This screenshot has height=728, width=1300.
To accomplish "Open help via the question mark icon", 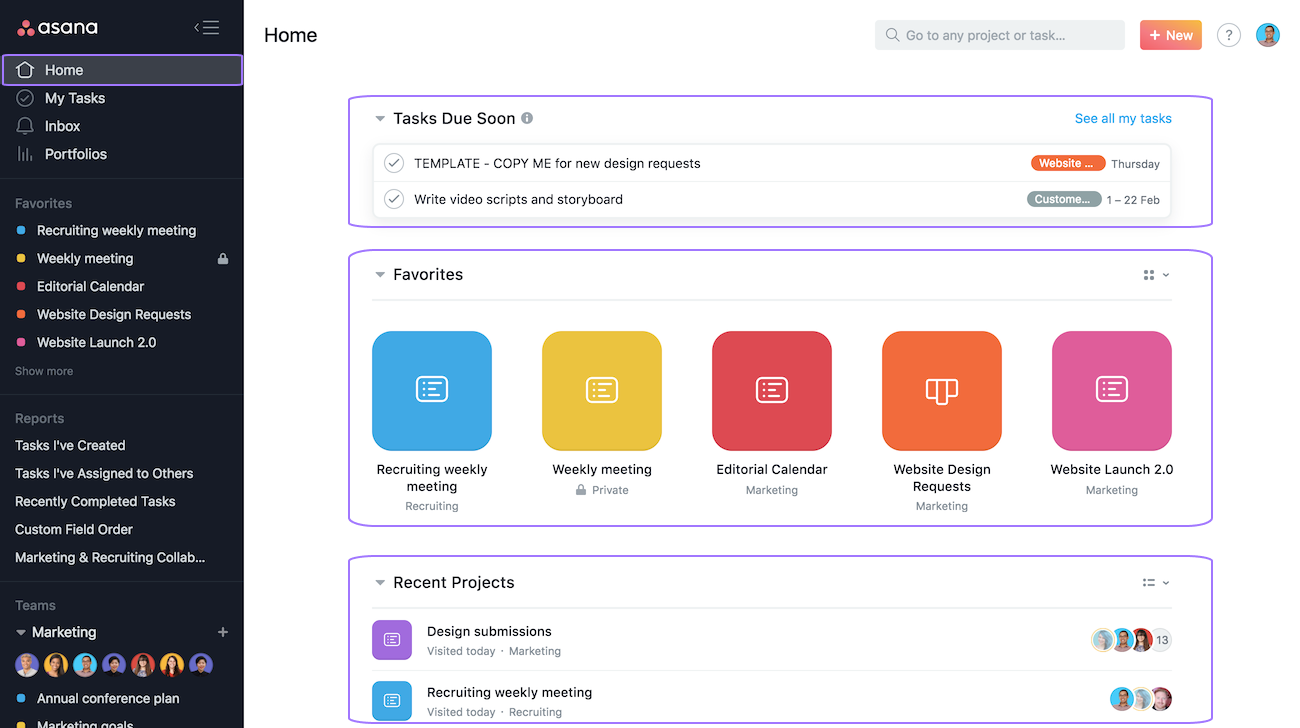I will [x=1228, y=34].
